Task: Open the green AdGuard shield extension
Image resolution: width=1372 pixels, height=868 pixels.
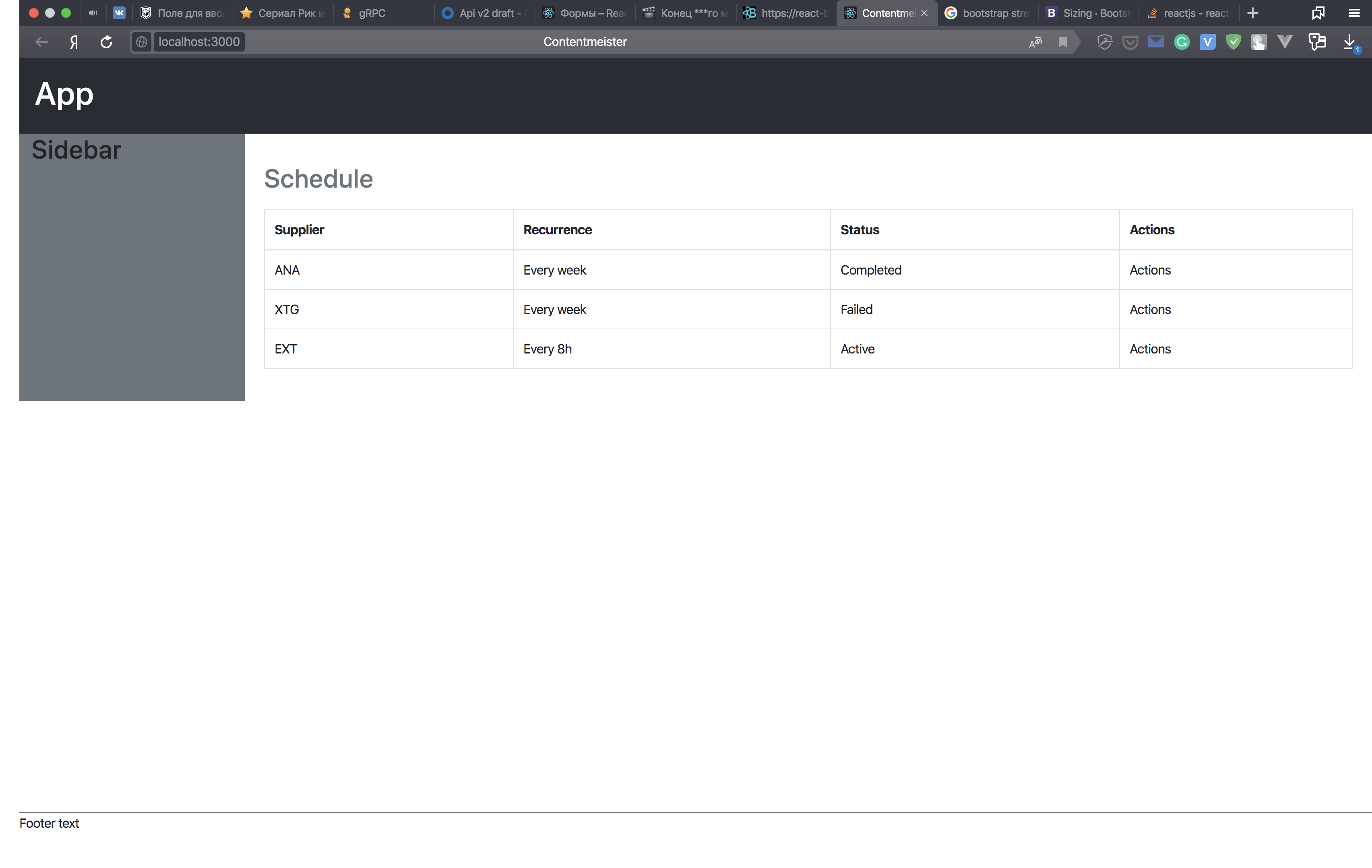Action: click(1233, 41)
